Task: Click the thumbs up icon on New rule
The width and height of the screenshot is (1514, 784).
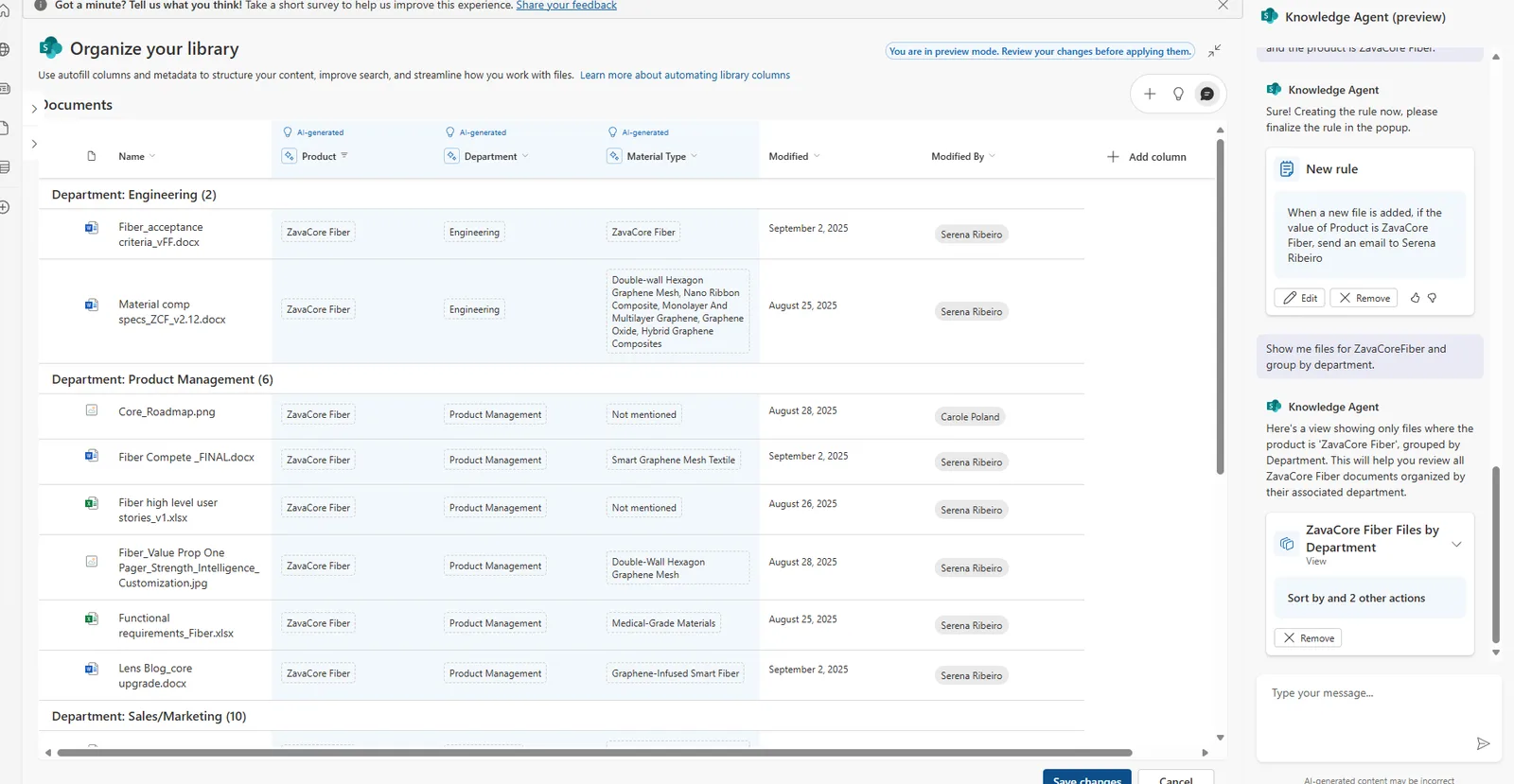Action: point(1415,298)
